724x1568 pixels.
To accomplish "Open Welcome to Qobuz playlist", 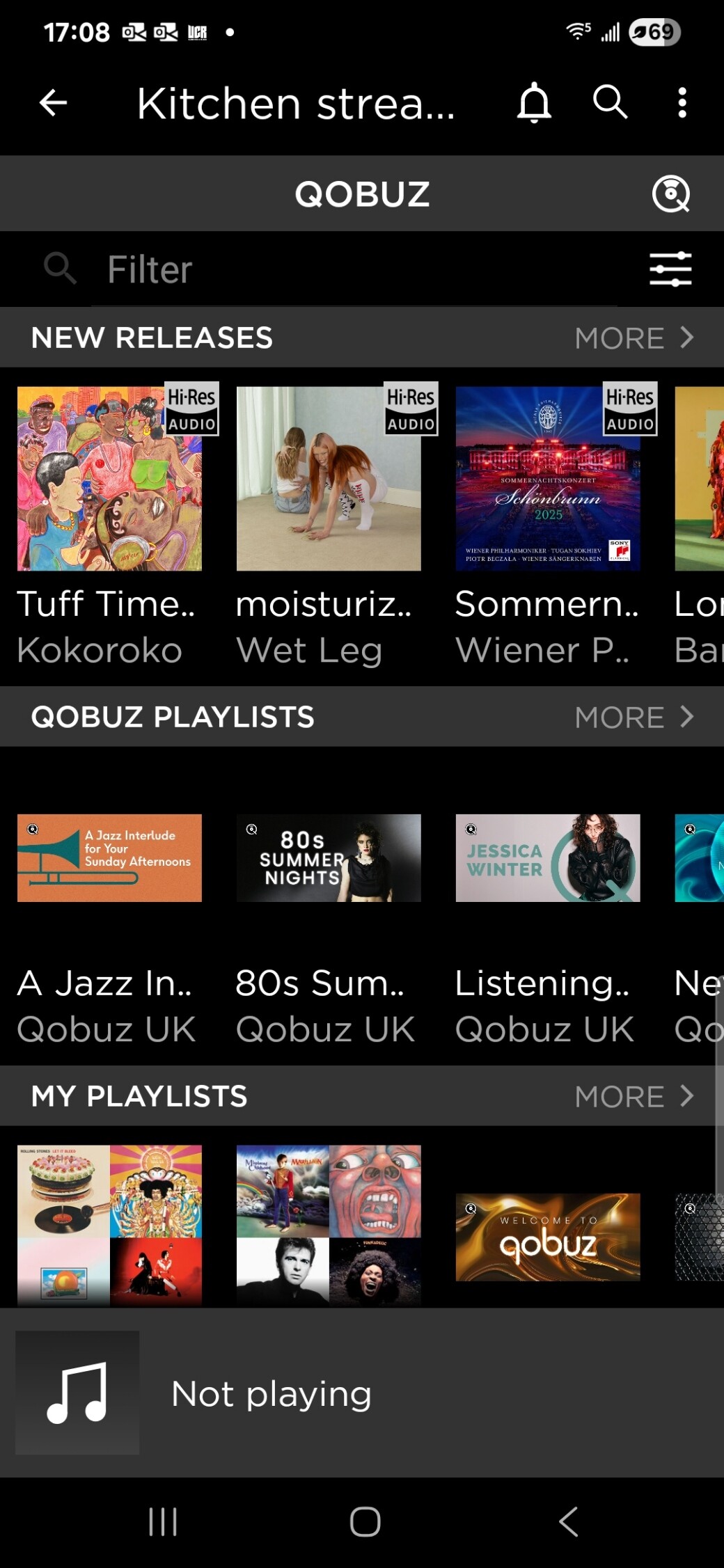I will 548,1237.
